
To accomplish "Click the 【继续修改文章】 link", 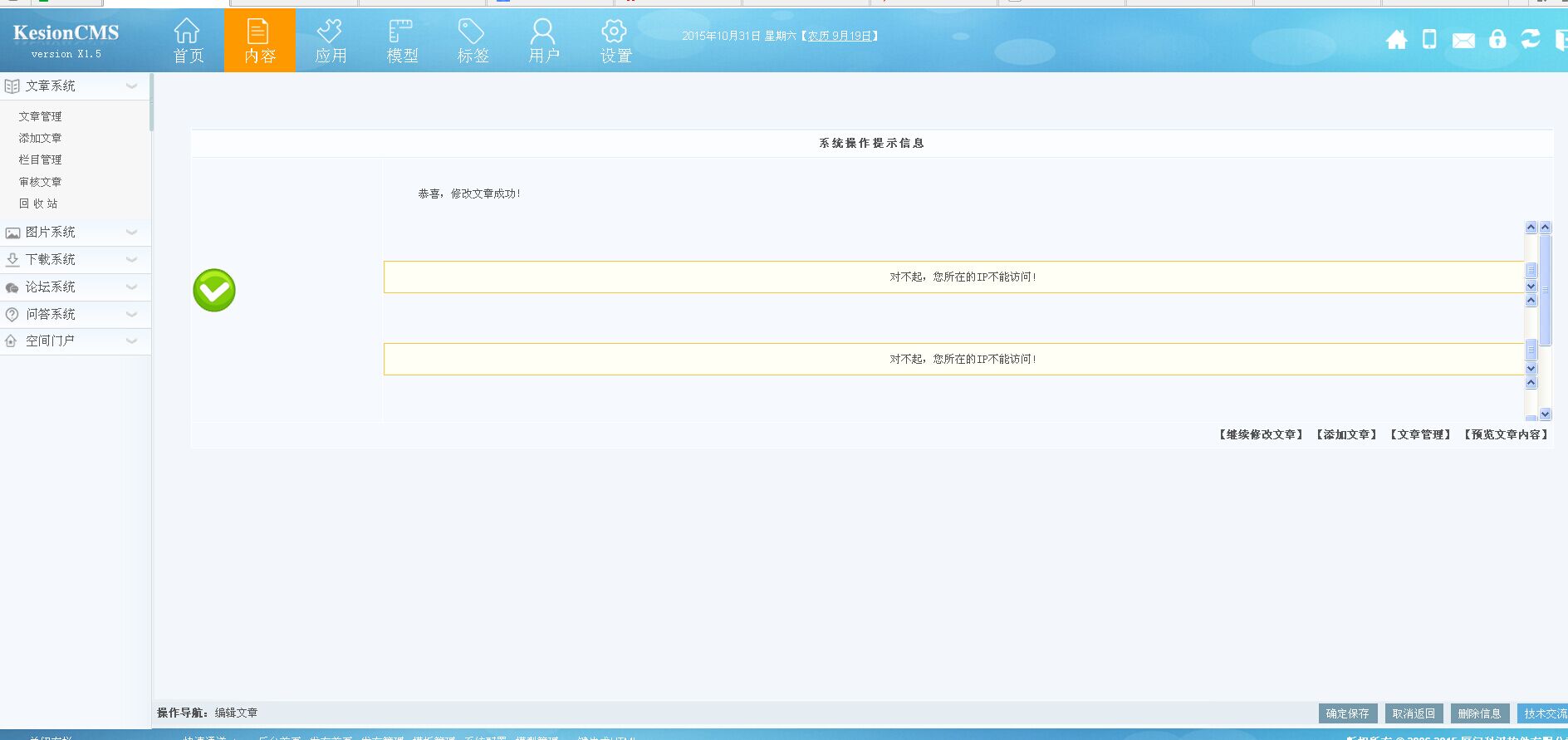I will pos(1260,434).
